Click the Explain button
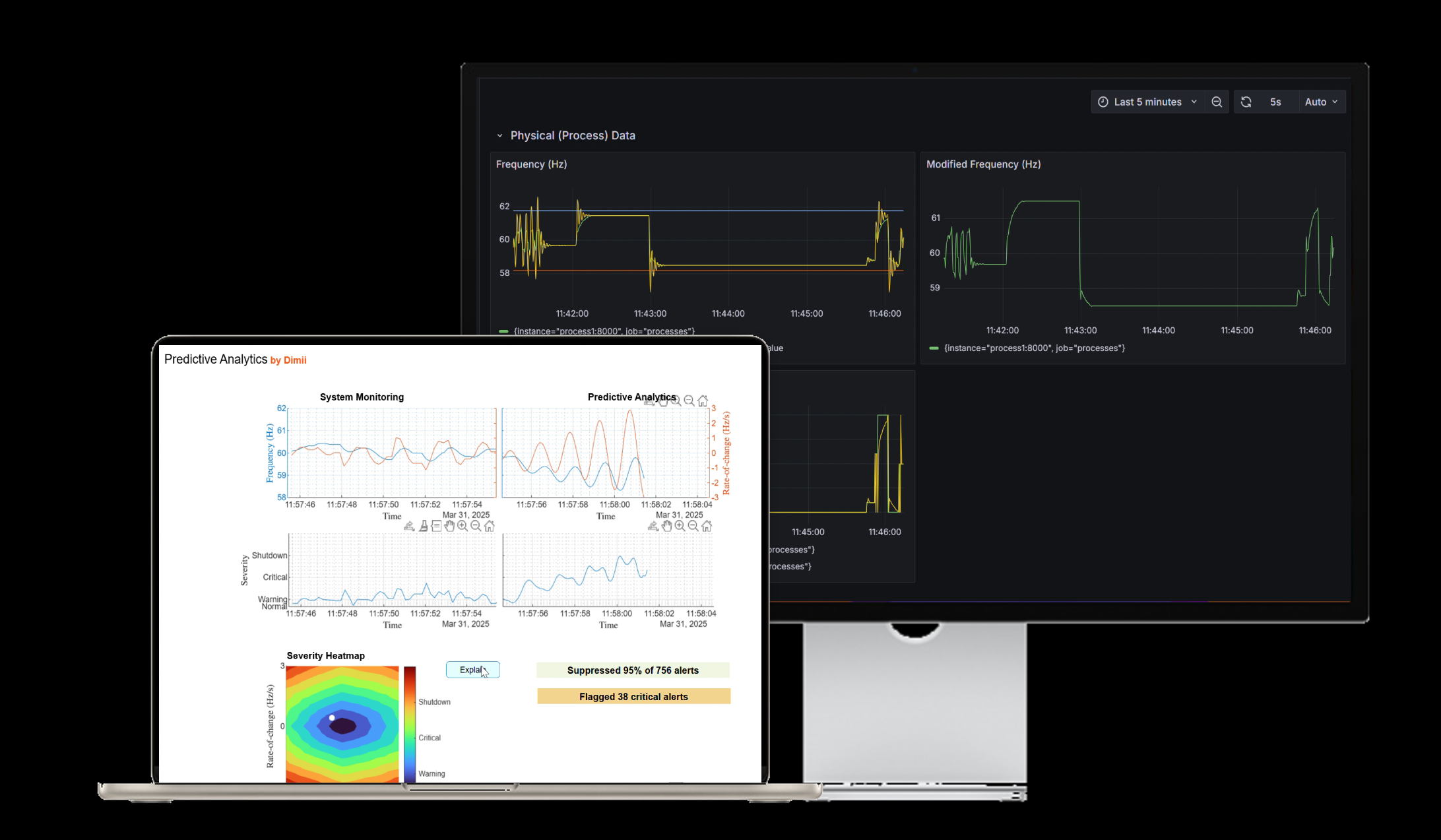Image resolution: width=1441 pixels, height=840 pixels. [472, 670]
